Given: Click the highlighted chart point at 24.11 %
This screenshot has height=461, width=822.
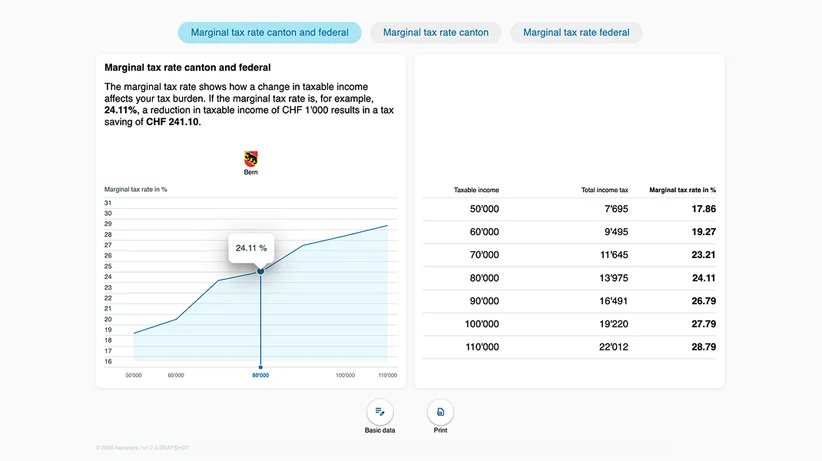Looking at the screenshot, I should tap(261, 271).
